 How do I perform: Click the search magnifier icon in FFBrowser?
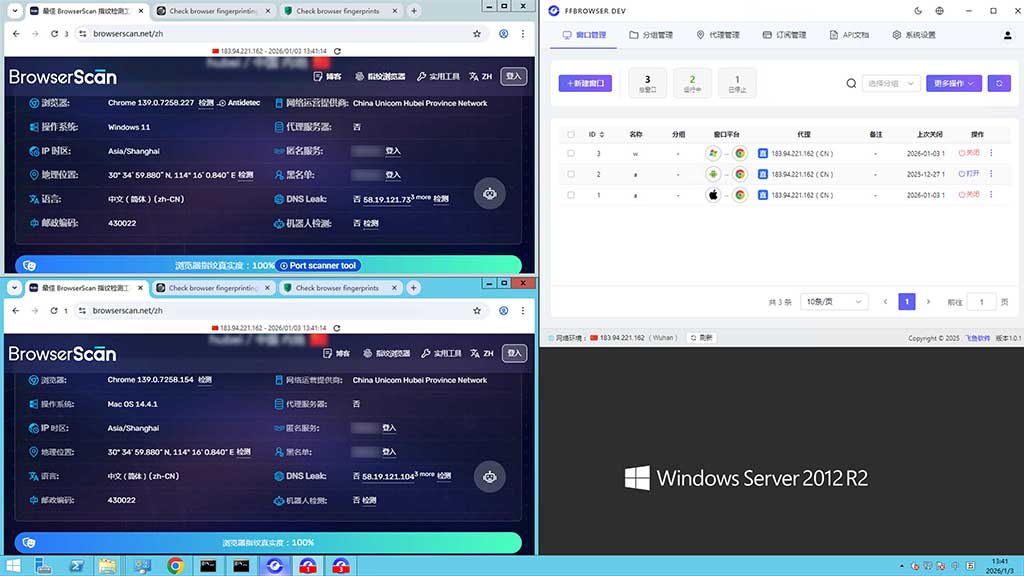(x=851, y=84)
